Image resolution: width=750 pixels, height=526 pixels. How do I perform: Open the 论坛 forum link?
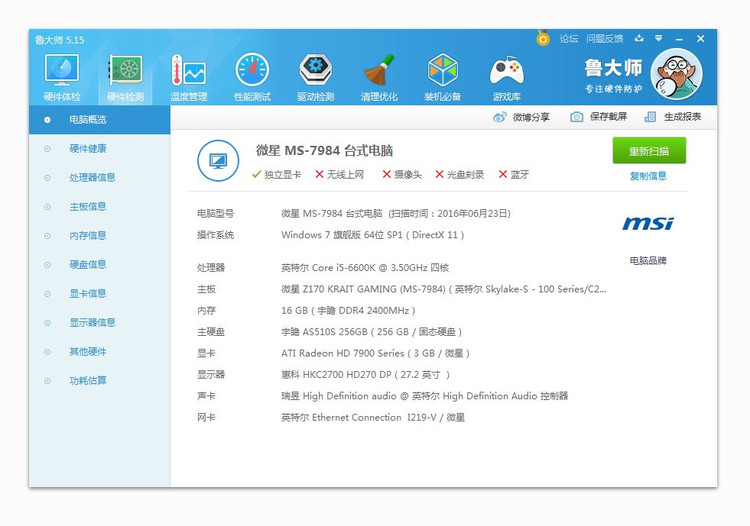coord(568,39)
